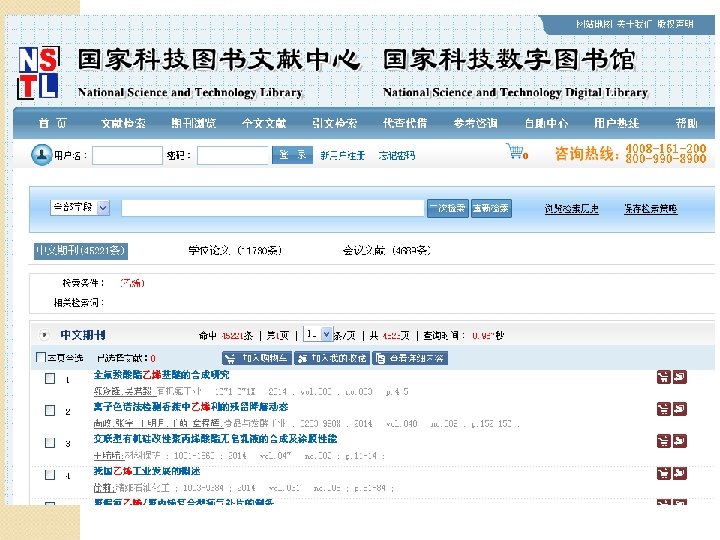Tick checkbox for result 3
This screenshot has height=540, width=720.
(x=50, y=442)
